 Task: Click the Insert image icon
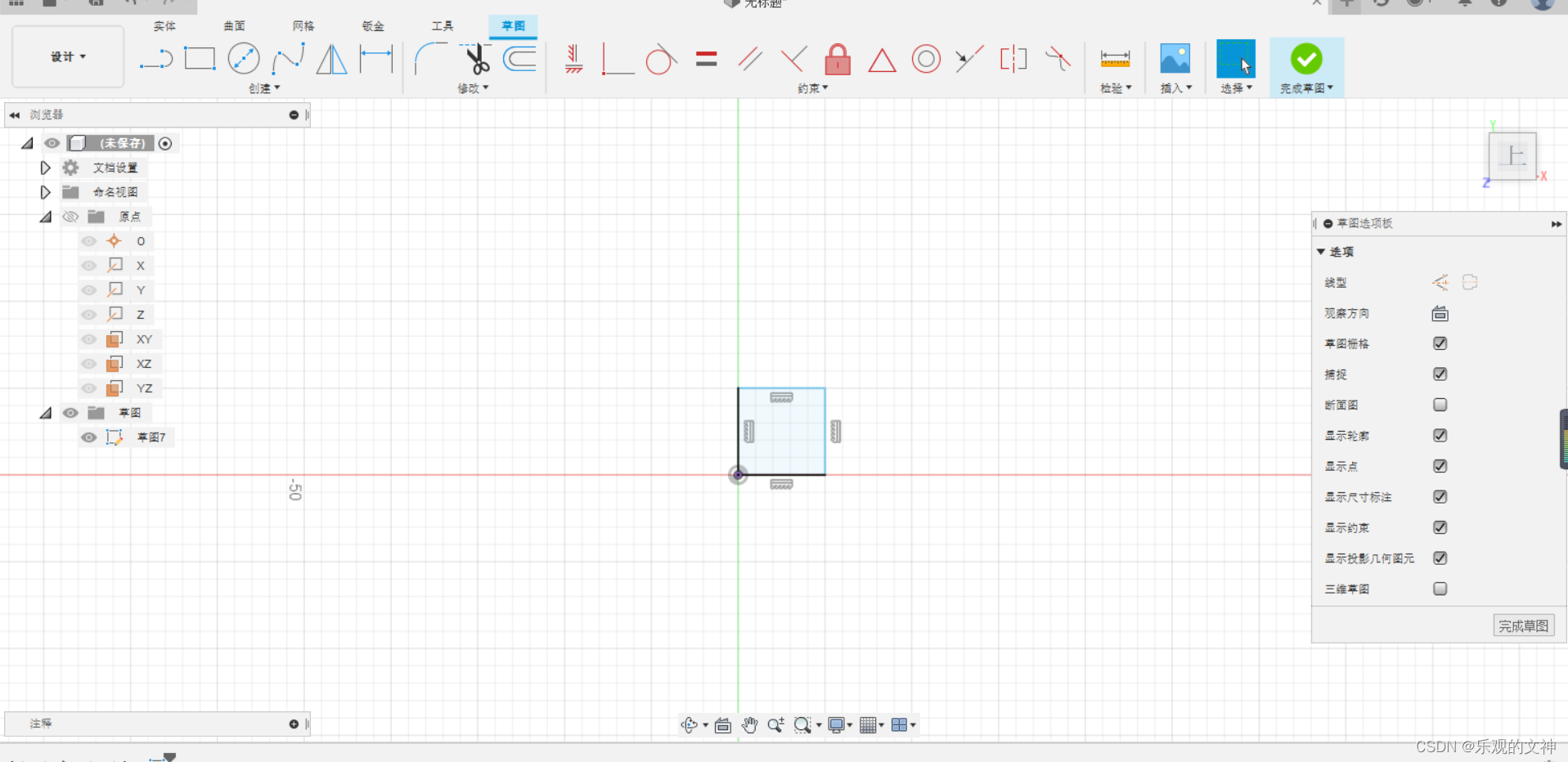[x=1175, y=59]
